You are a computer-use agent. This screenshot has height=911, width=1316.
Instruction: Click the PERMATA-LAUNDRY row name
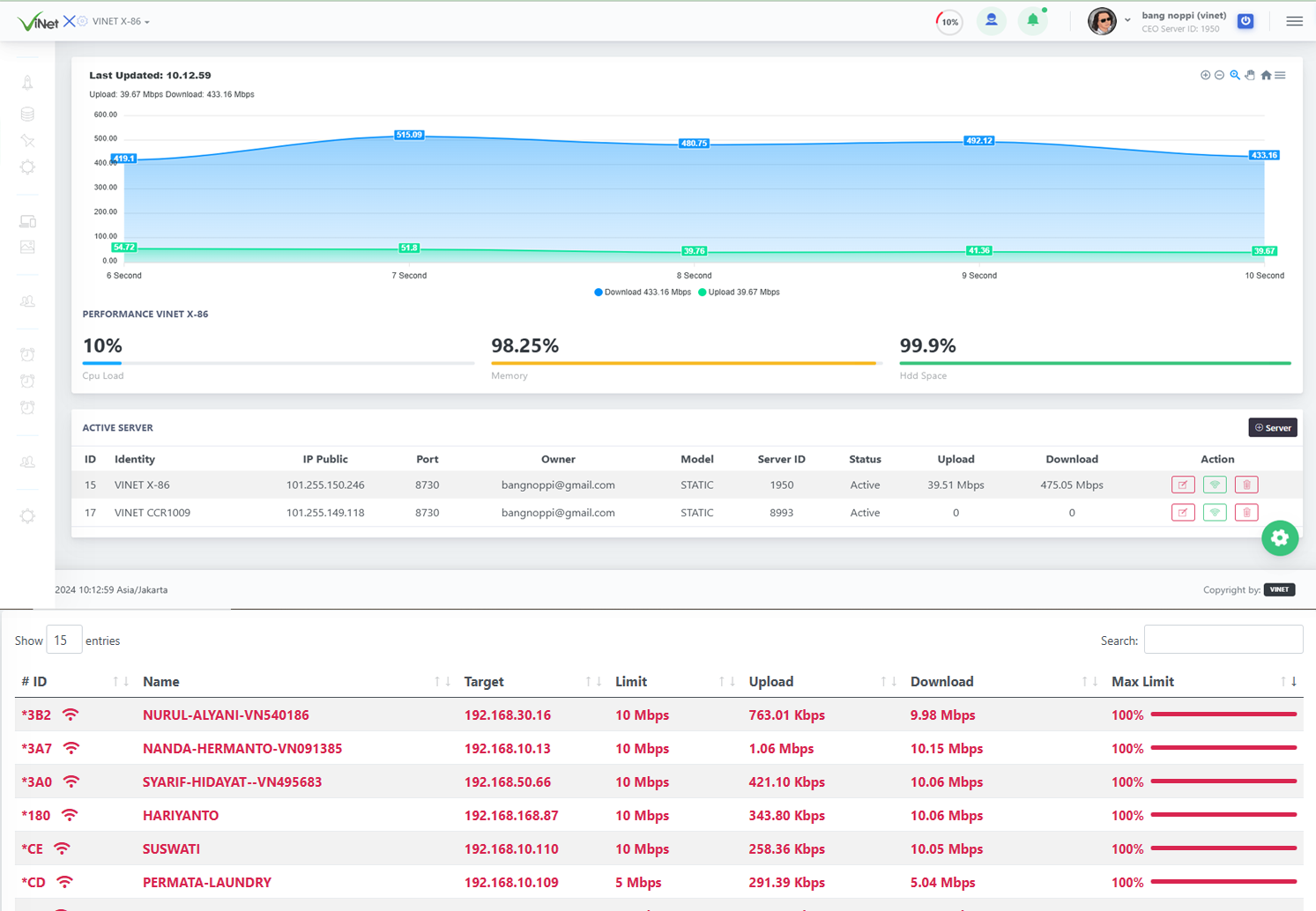tap(207, 883)
